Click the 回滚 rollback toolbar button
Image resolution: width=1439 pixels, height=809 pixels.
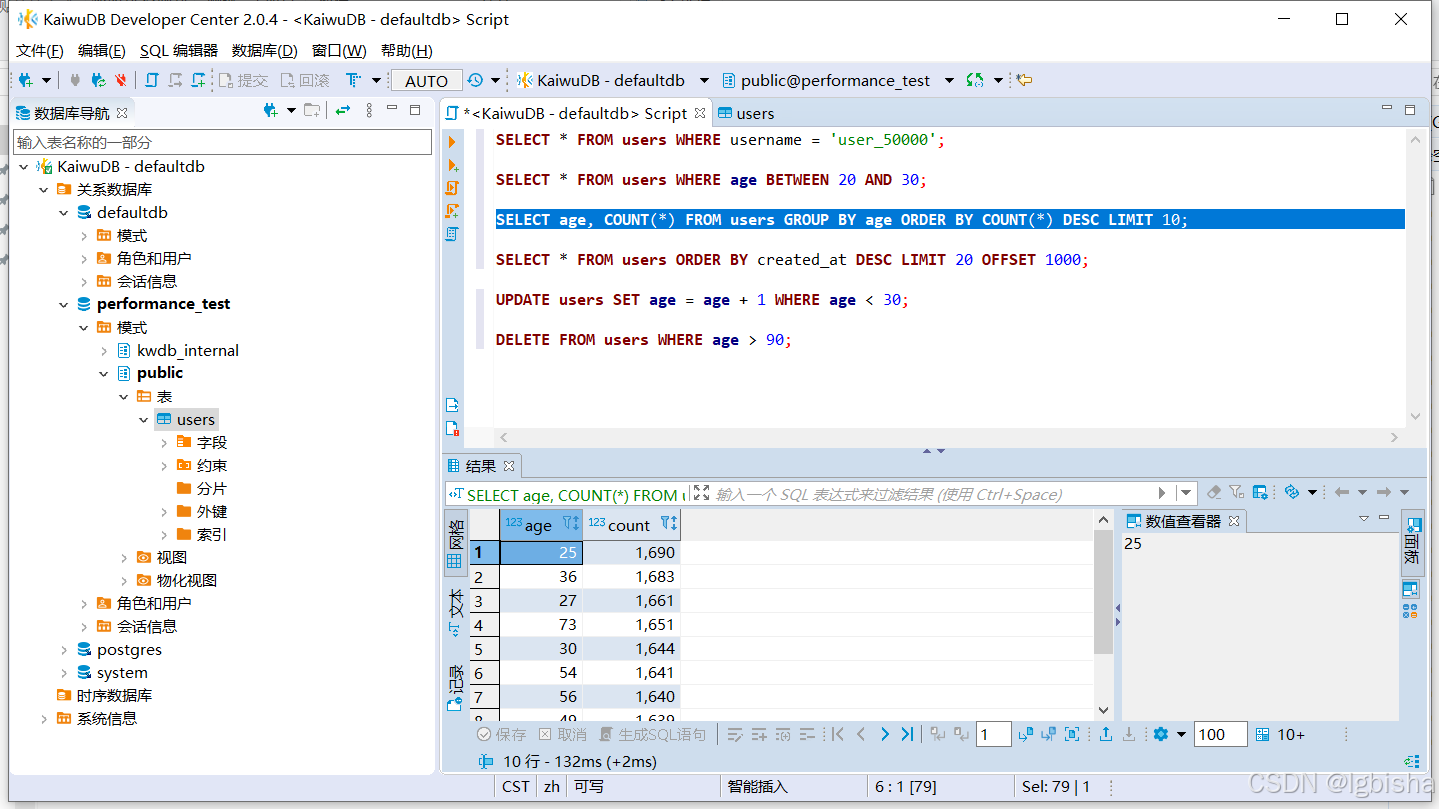[305, 80]
